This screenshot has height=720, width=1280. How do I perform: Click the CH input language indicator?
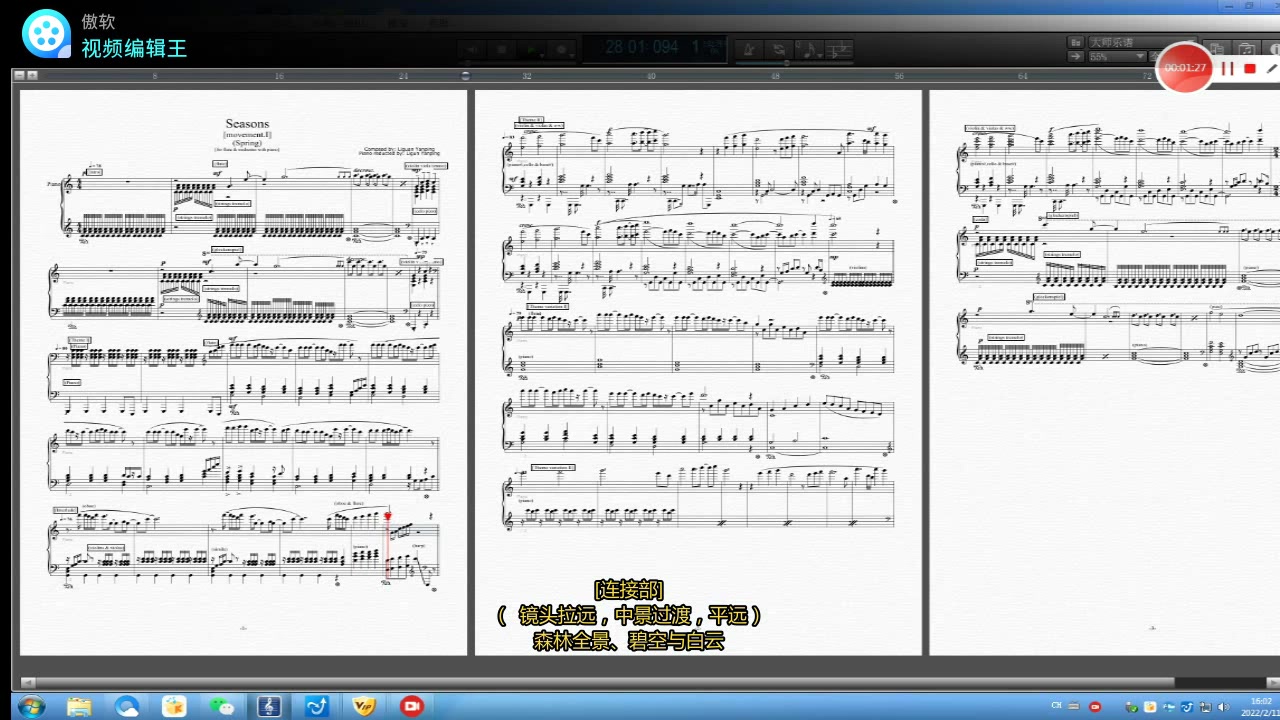pyautogui.click(x=1056, y=706)
